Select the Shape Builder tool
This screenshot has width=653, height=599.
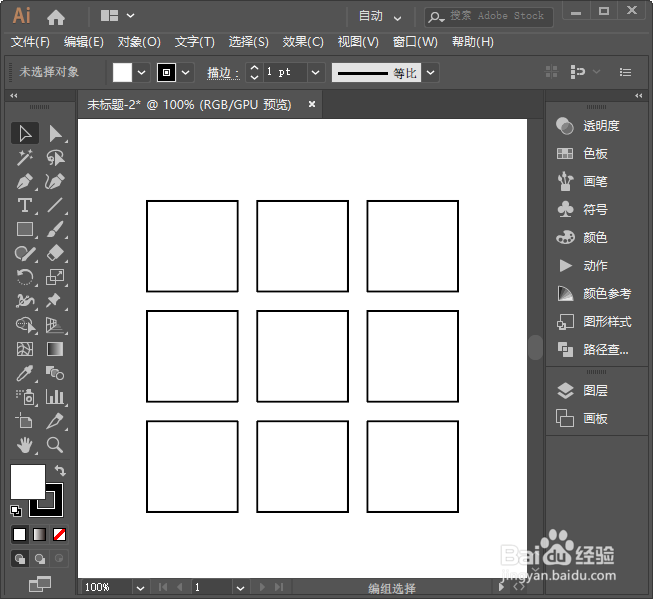pyautogui.click(x=25, y=325)
